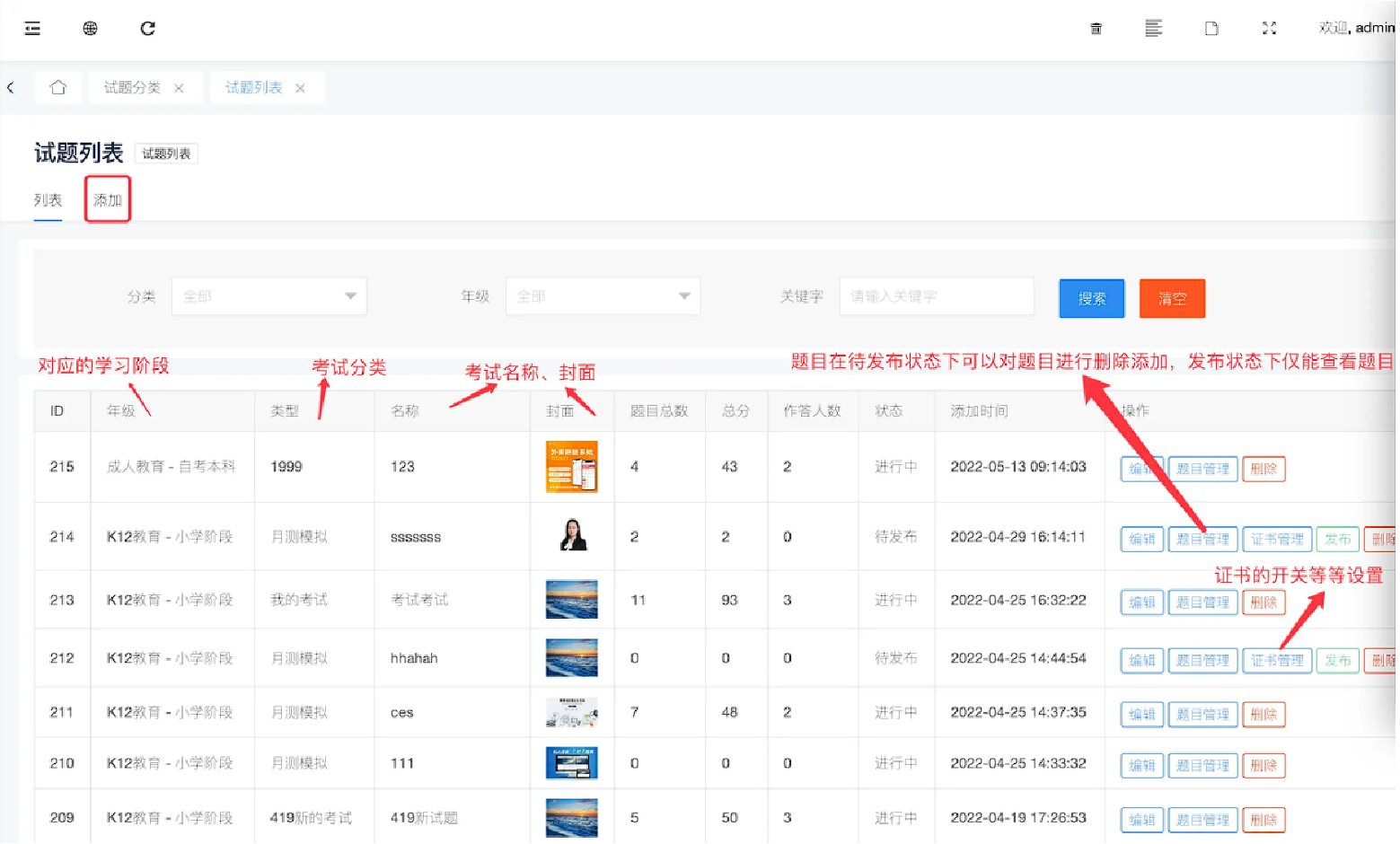1400x844 pixels.
Task: Click the note page icon
Action: [1211, 29]
